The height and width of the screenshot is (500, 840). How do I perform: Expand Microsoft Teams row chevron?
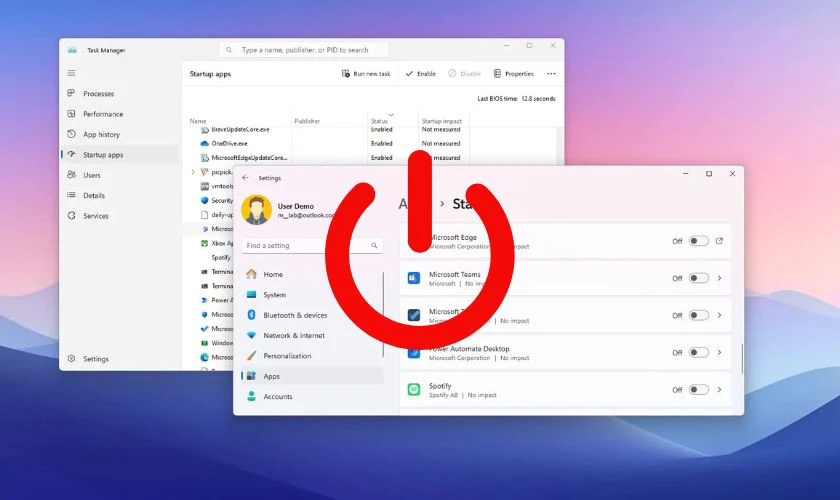click(x=719, y=278)
